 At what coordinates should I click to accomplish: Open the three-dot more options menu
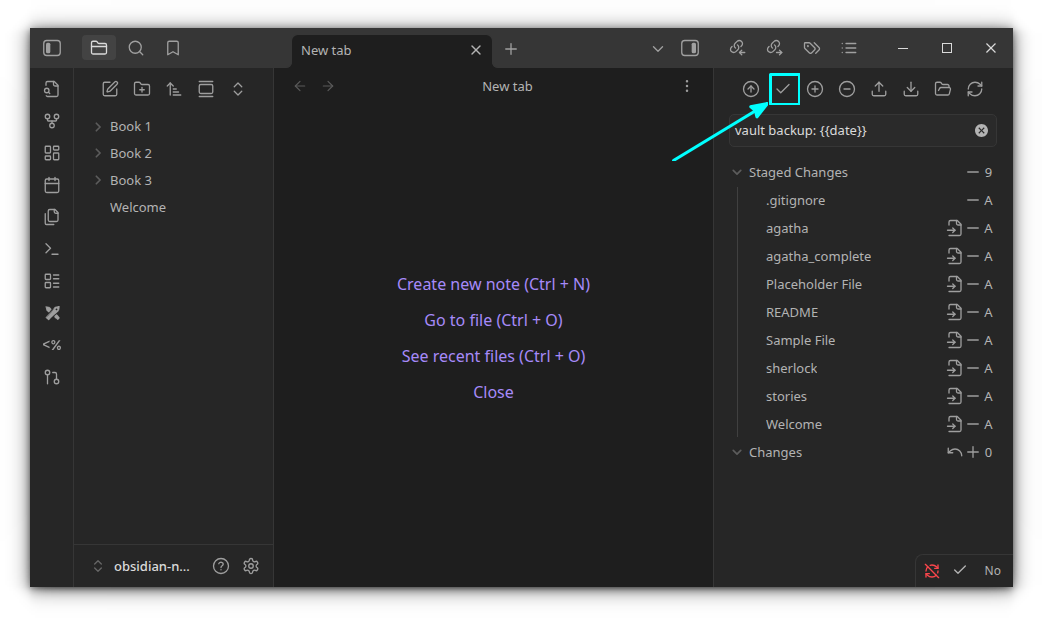tap(687, 86)
